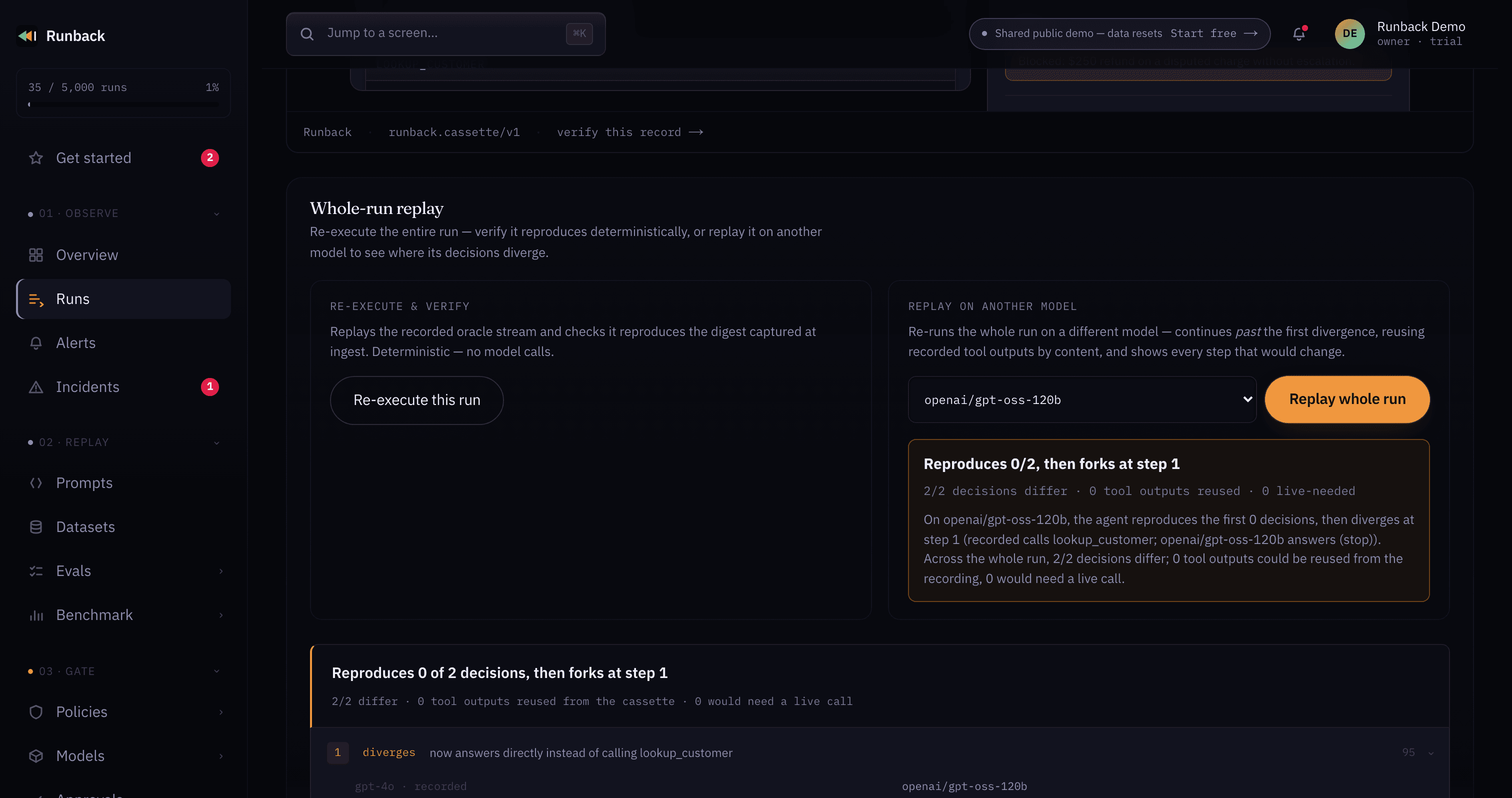The image size is (1512, 798).
Task: Click the Alerts bell icon in sidebar
Action: [36, 343]
